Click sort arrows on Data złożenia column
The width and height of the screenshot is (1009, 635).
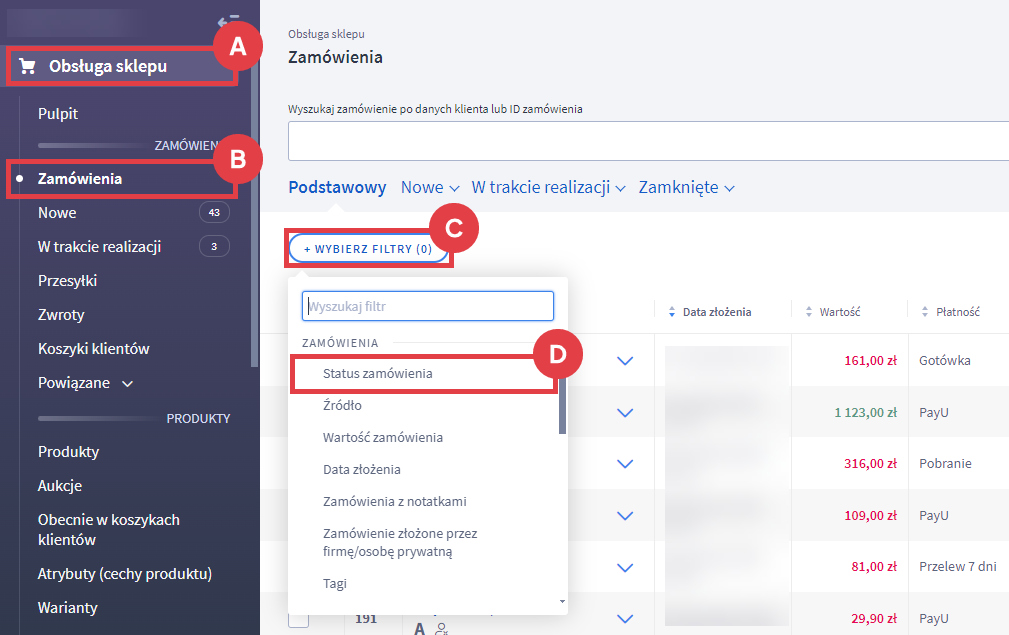click(672, 312)
